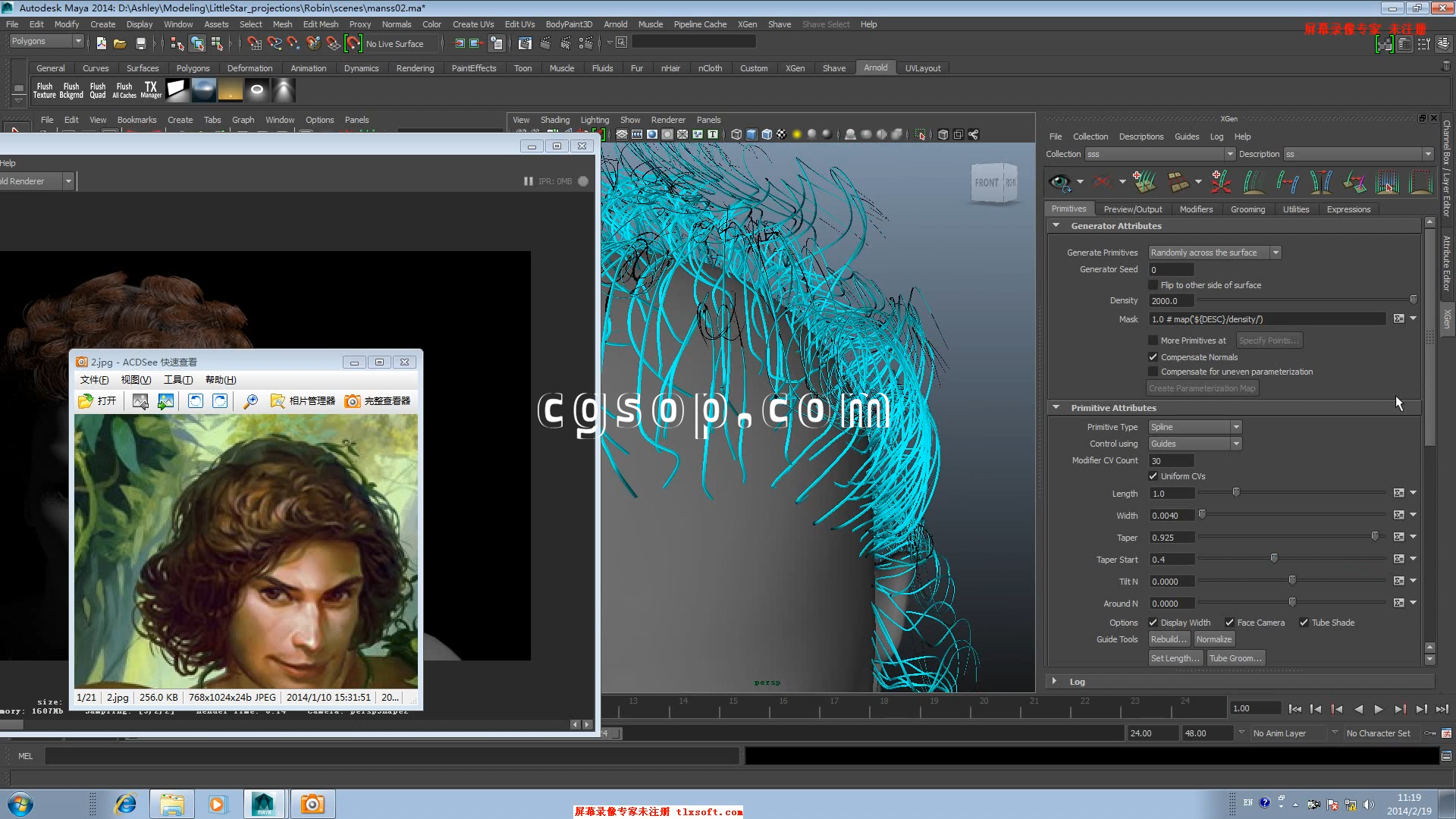Open the Descriptions menu in XGen
Image resolution: width=1456 pixels, height=819 pixels.
1141,136
